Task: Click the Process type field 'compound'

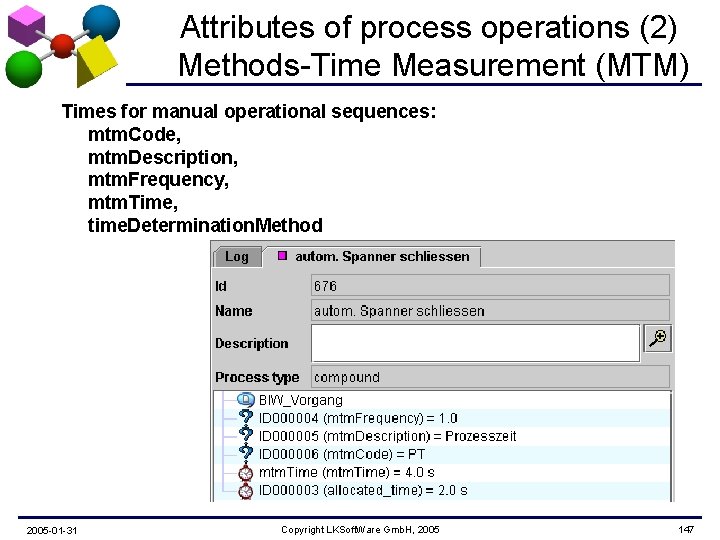Action: click(490, 377)
